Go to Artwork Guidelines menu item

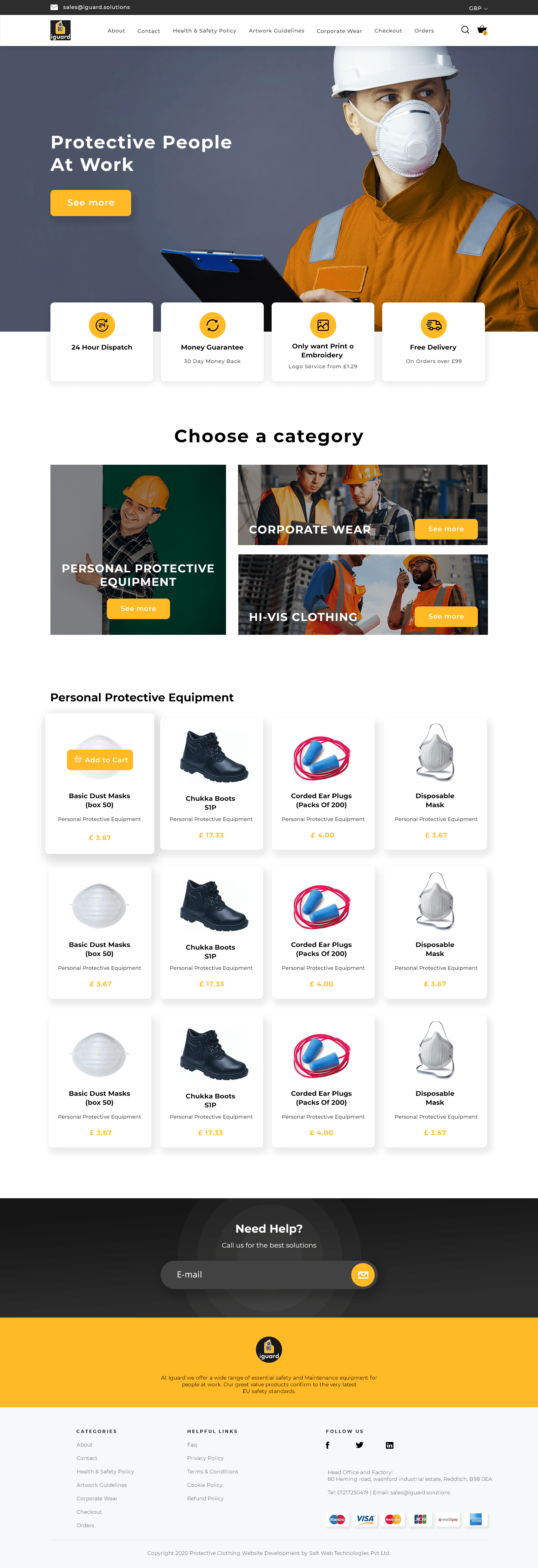pyautogui.click(x=276, y=30)
